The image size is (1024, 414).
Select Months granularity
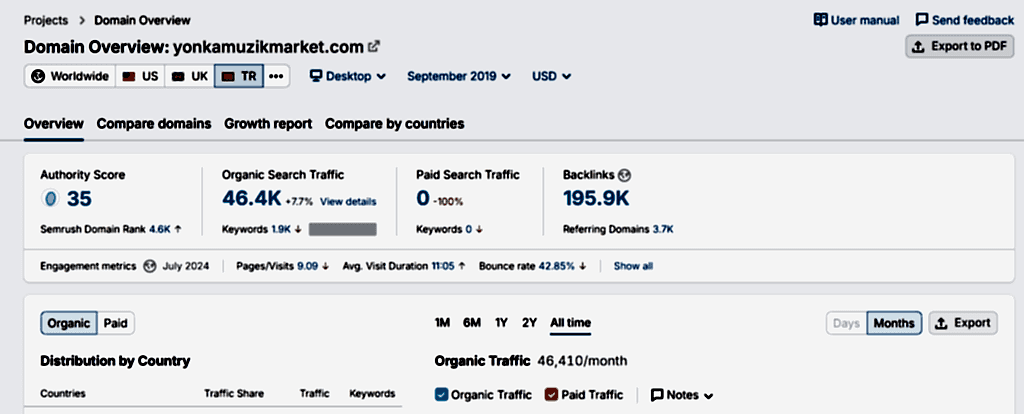pos(894,323)
